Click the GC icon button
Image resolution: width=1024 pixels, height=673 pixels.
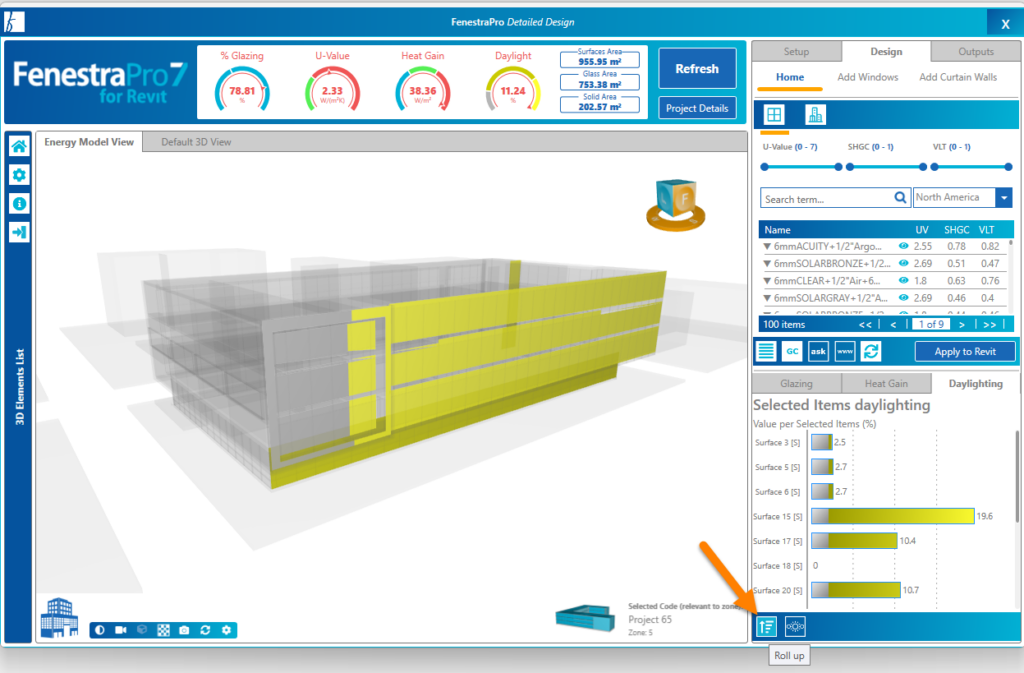click(x=792, y=351)
